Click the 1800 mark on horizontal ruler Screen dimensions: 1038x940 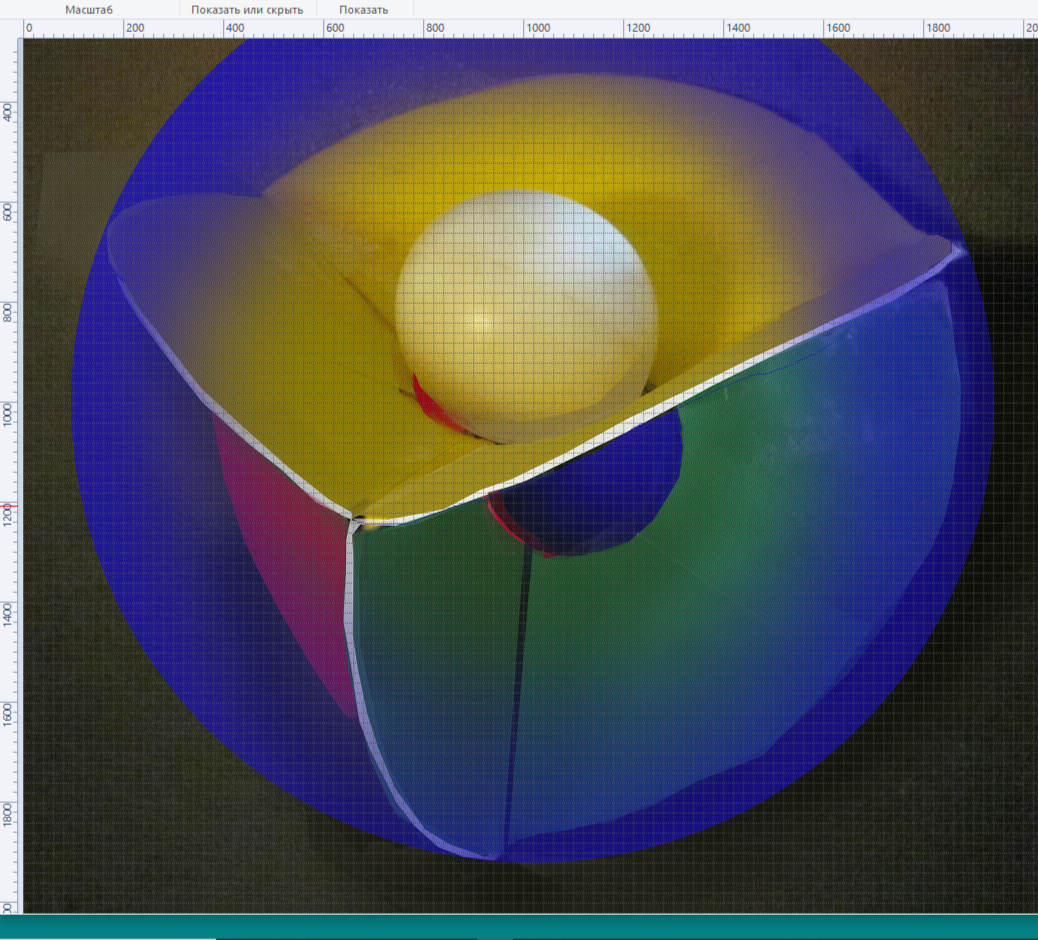coord(938,28)
